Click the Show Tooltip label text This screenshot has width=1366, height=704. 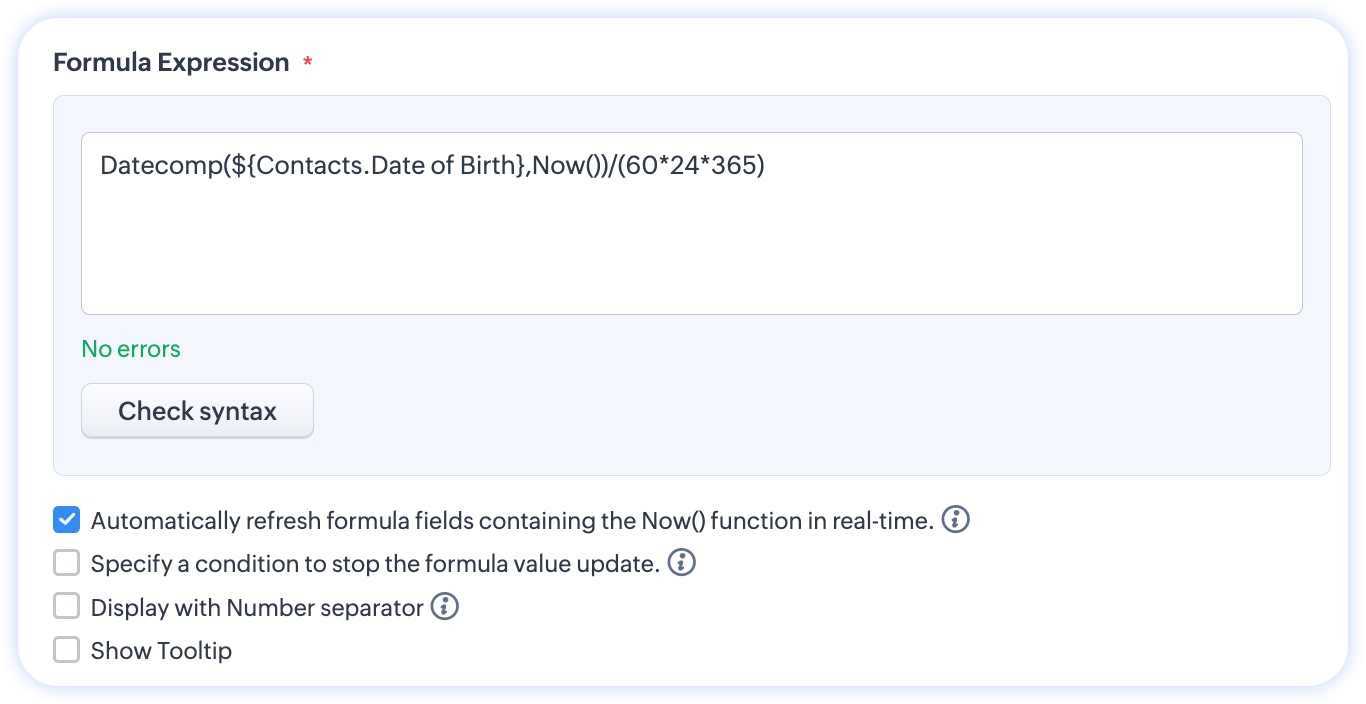pos(161,651)
